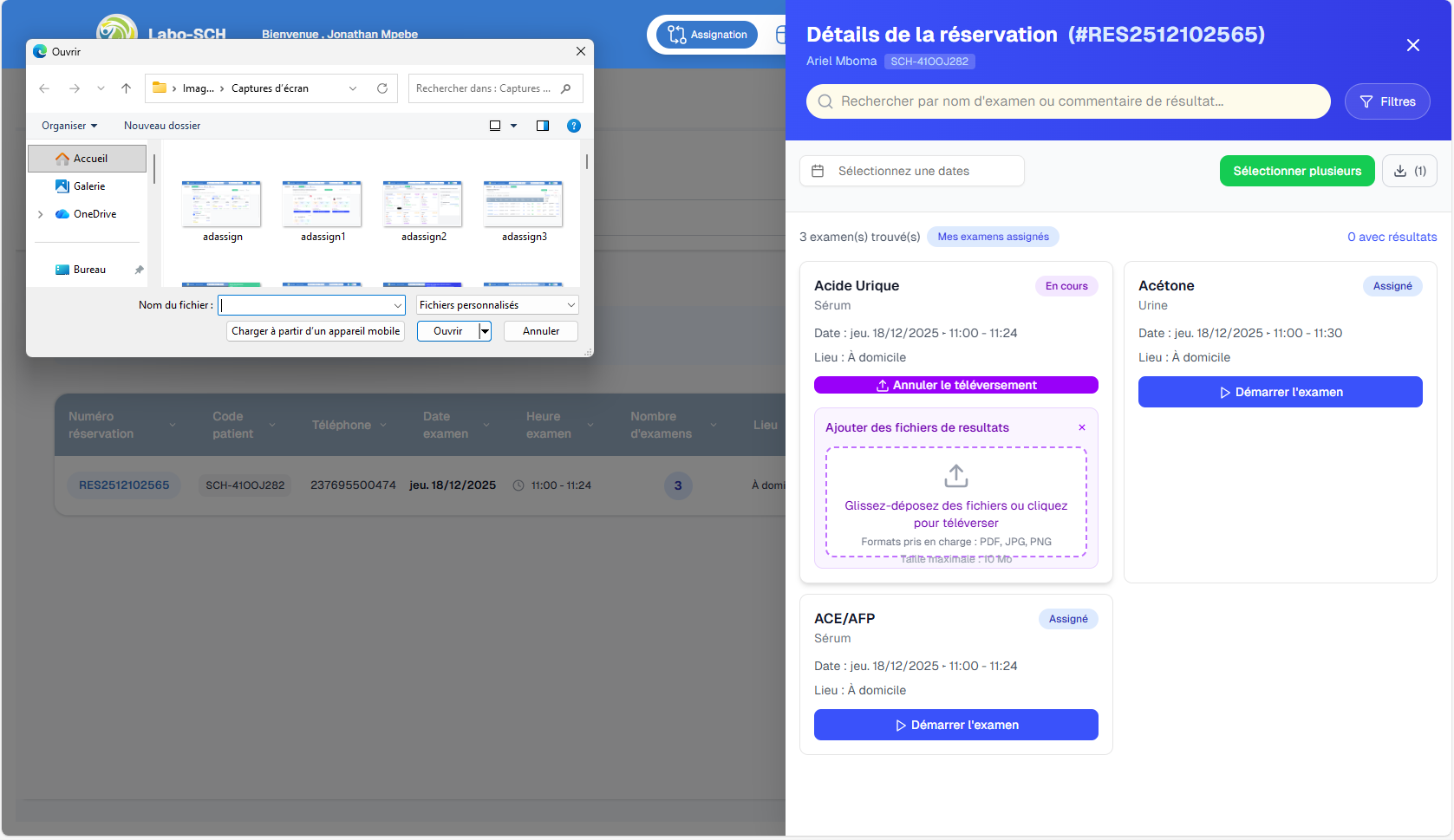Toggle Mes examens assignés filter chip
1454x840 pixels.
point(993,237)
